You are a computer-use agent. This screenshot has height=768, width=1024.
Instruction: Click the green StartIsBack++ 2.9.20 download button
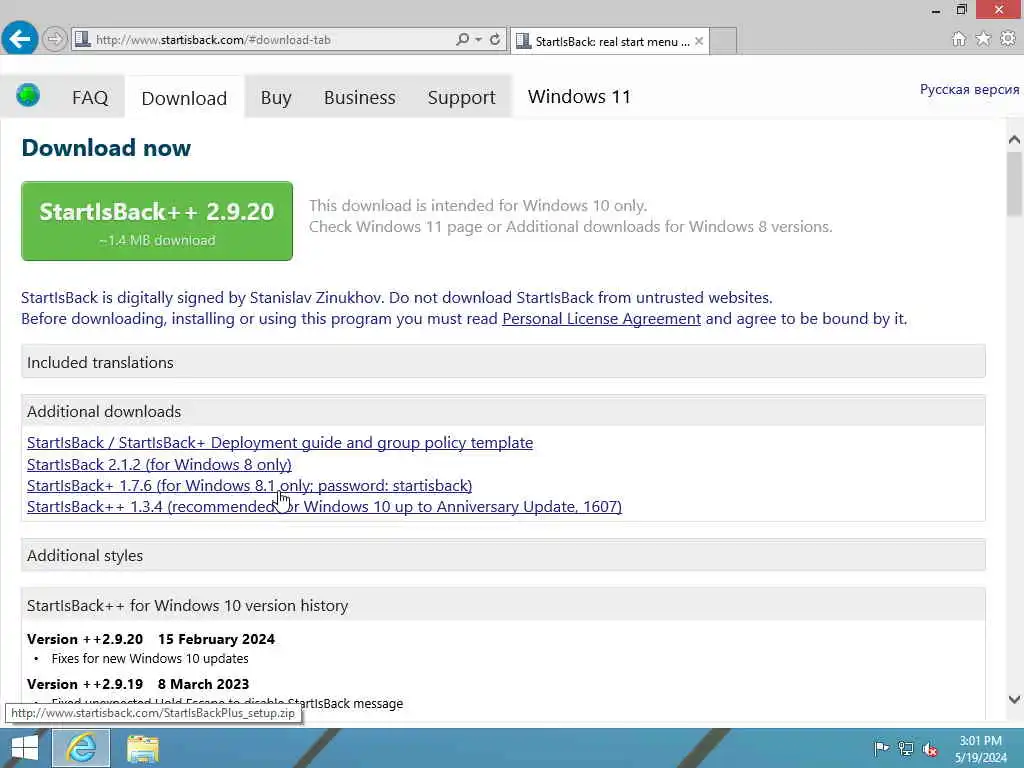coord(157,221)
